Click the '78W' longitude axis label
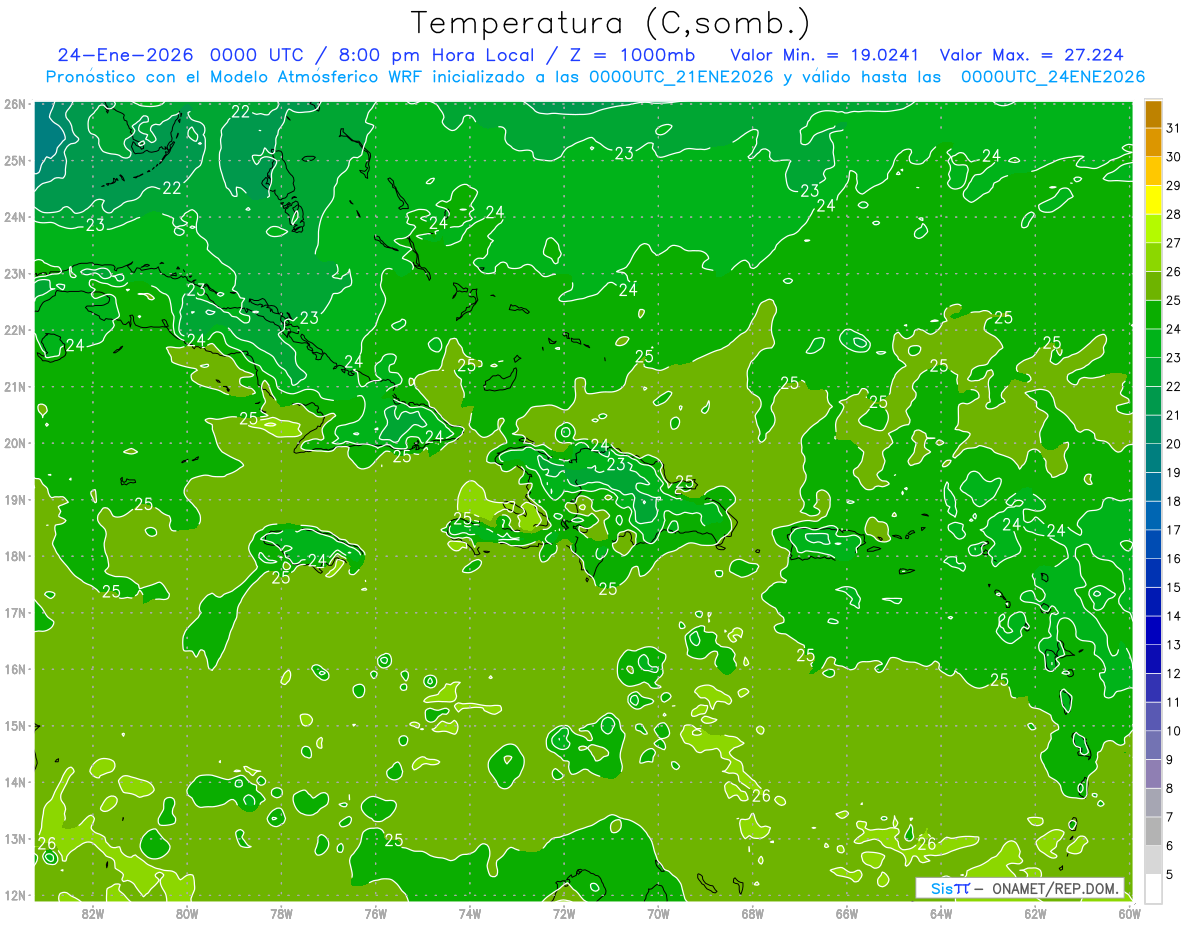1200x927 pixels. pyautogui.click(x=281, y=913)
